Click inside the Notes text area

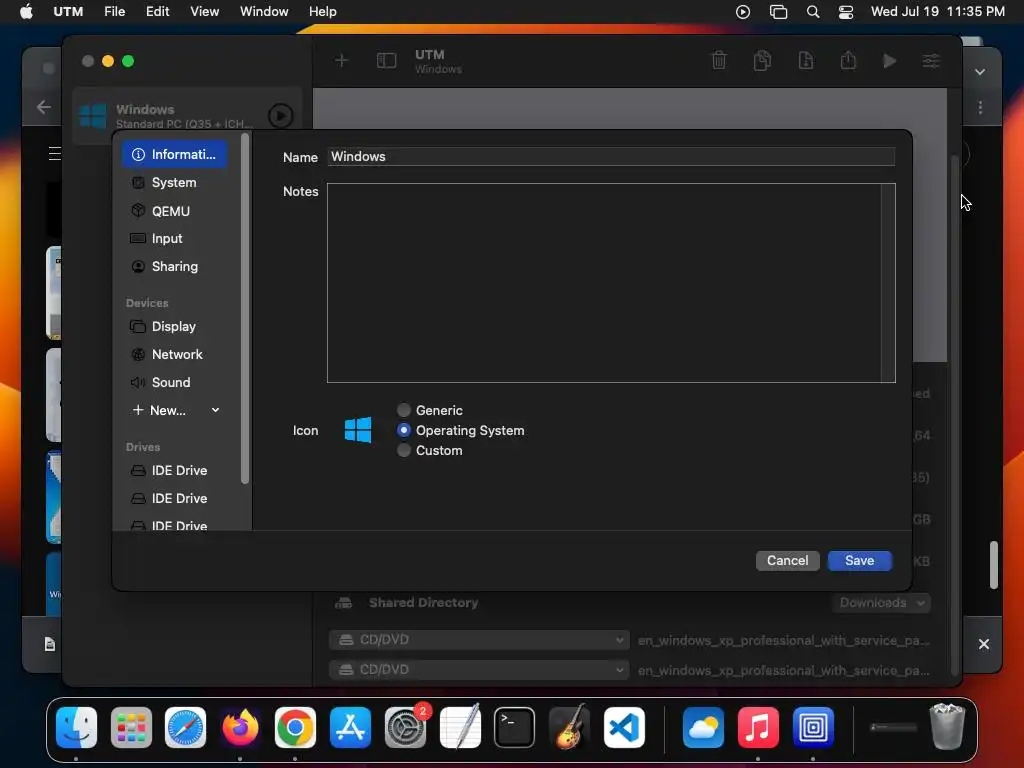pyautogui.click(x=611, y=283)
